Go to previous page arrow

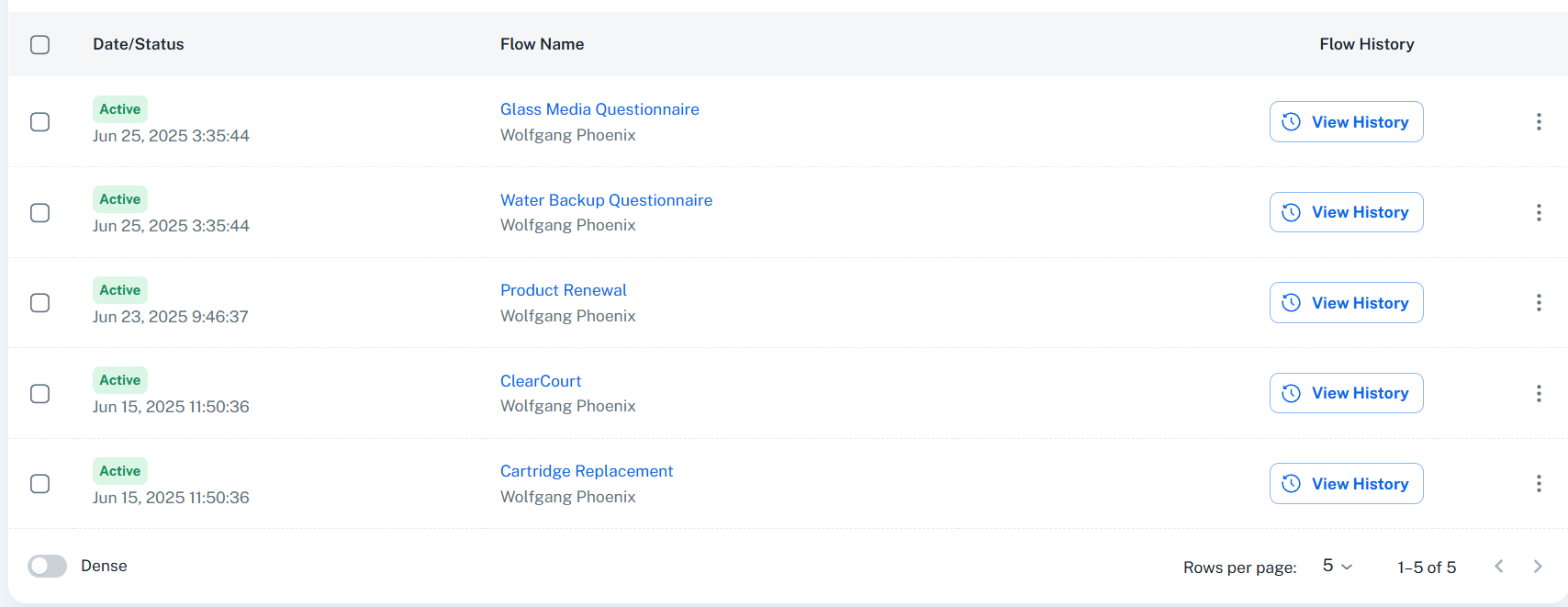point(1498,567)
